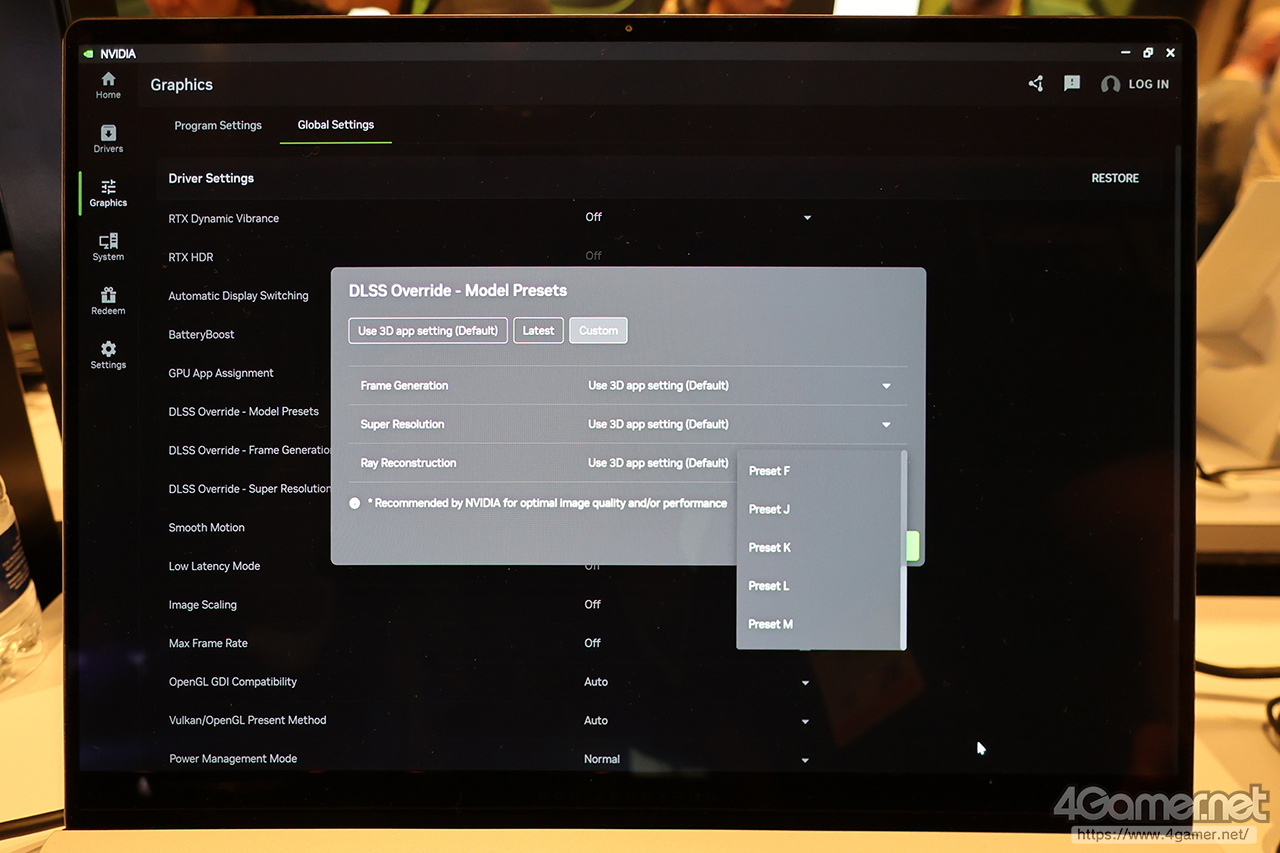This screenshot has width=1280, height=853.
Task: Open the feedback notification icon
Action: click(x=1072, y=84)
